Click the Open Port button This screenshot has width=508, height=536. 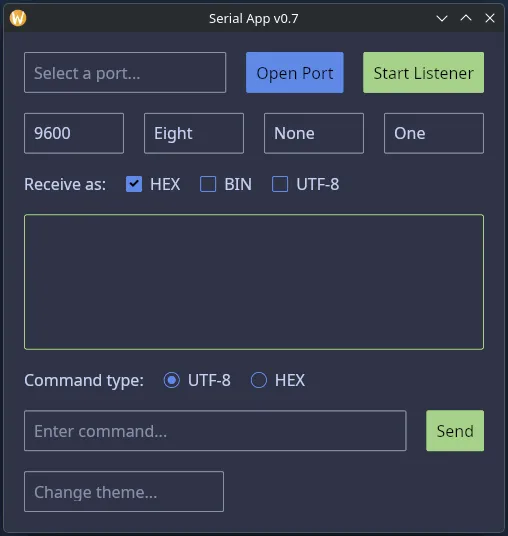pos(295,72)
